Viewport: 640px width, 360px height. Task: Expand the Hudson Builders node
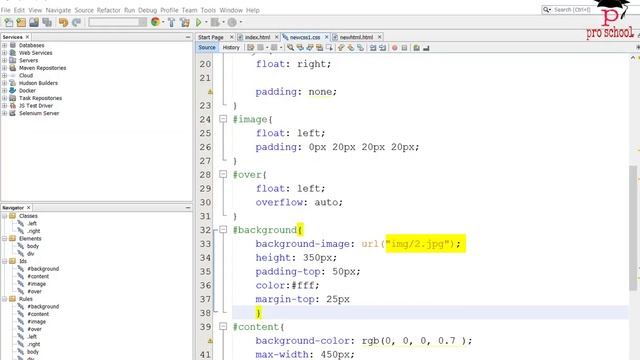[4, 83]
